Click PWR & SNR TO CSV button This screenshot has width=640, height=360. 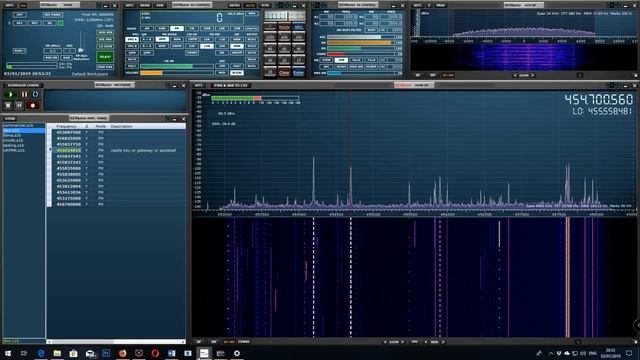tap(231, 85)
